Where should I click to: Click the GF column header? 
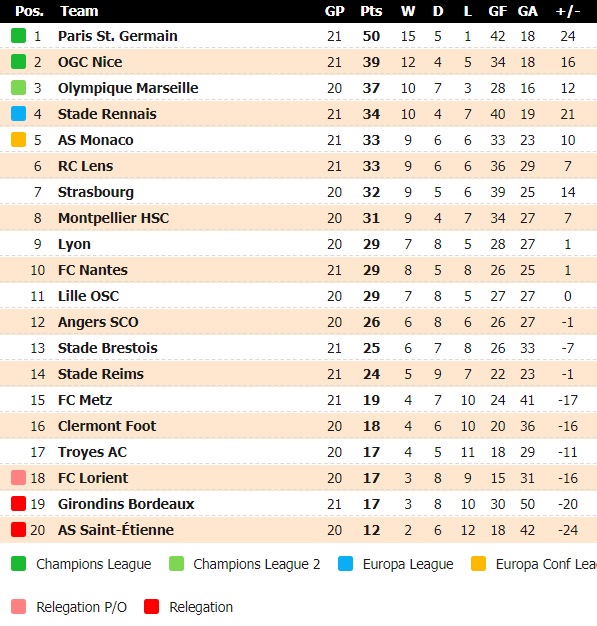coord(498,11)
